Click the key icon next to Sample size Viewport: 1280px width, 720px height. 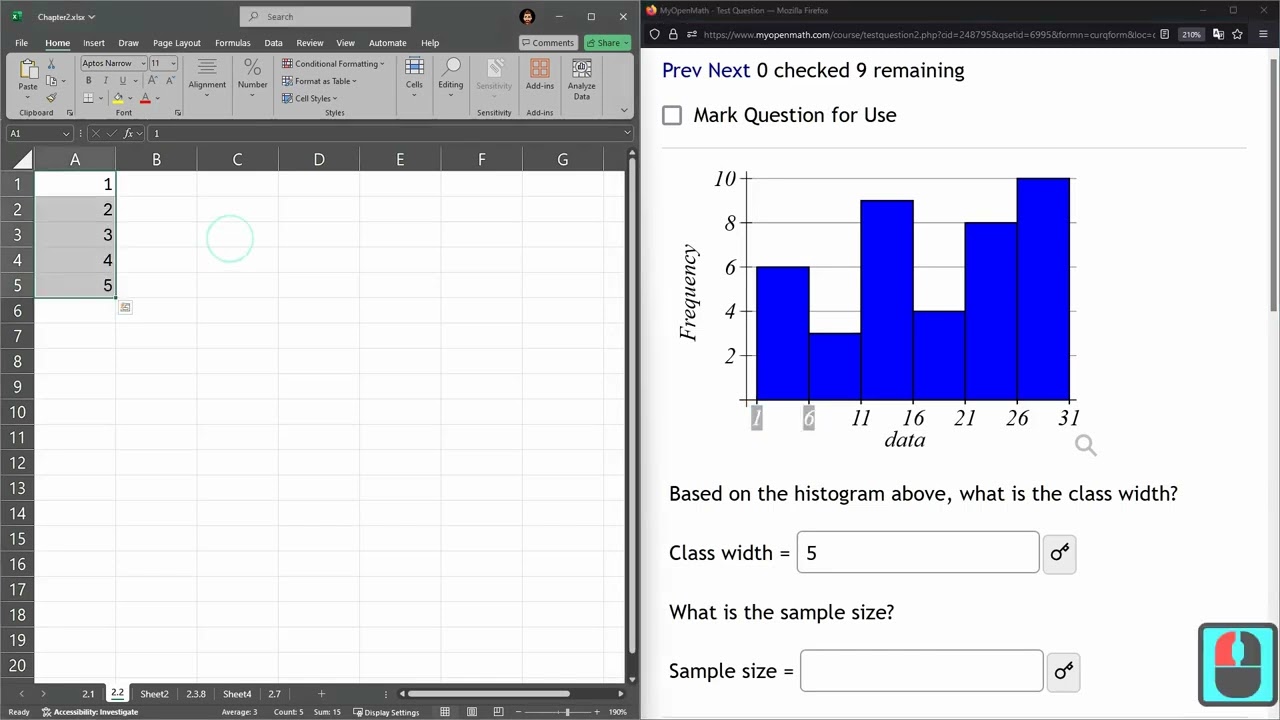(1063, 671)
